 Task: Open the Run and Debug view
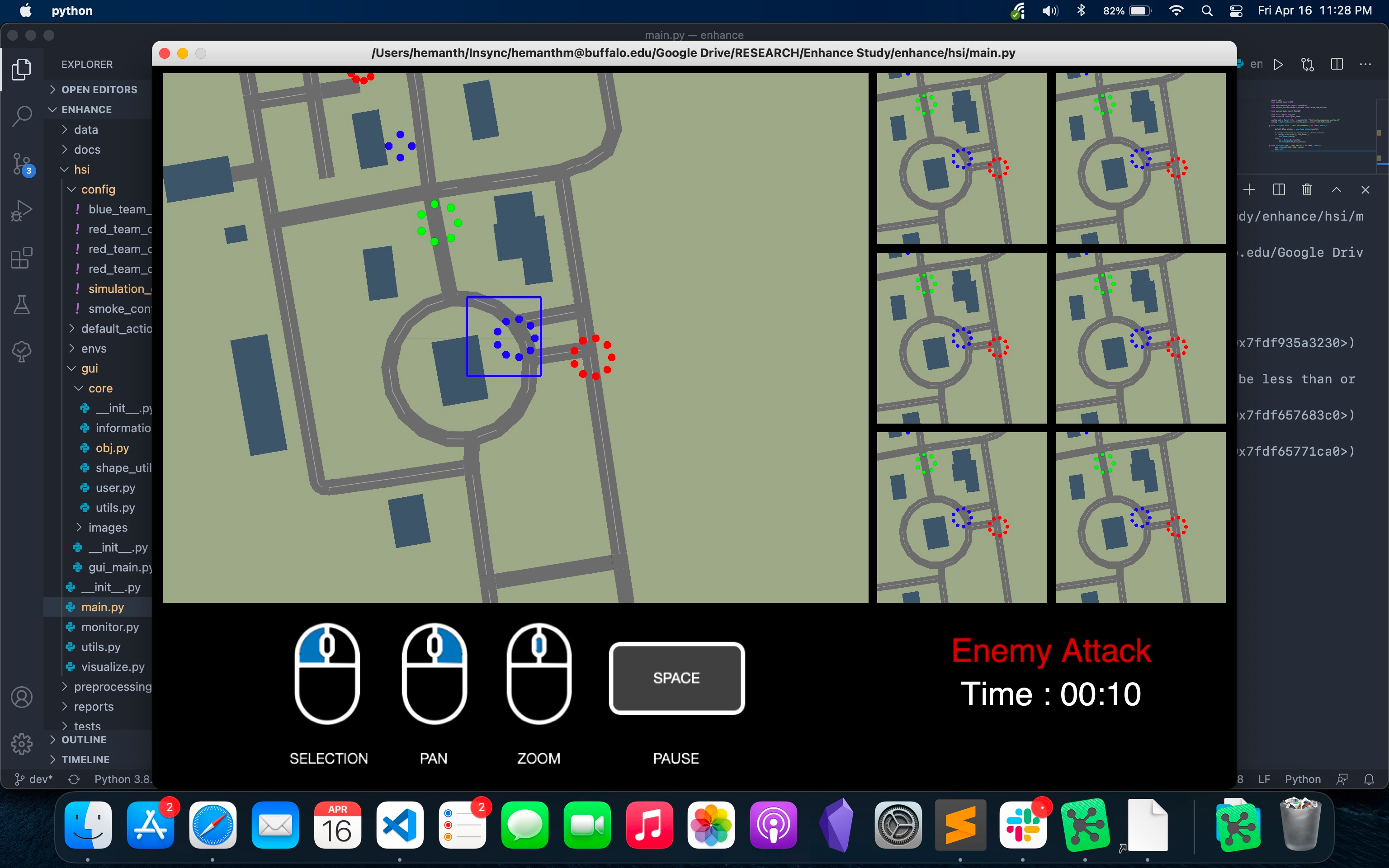[22, 211]
